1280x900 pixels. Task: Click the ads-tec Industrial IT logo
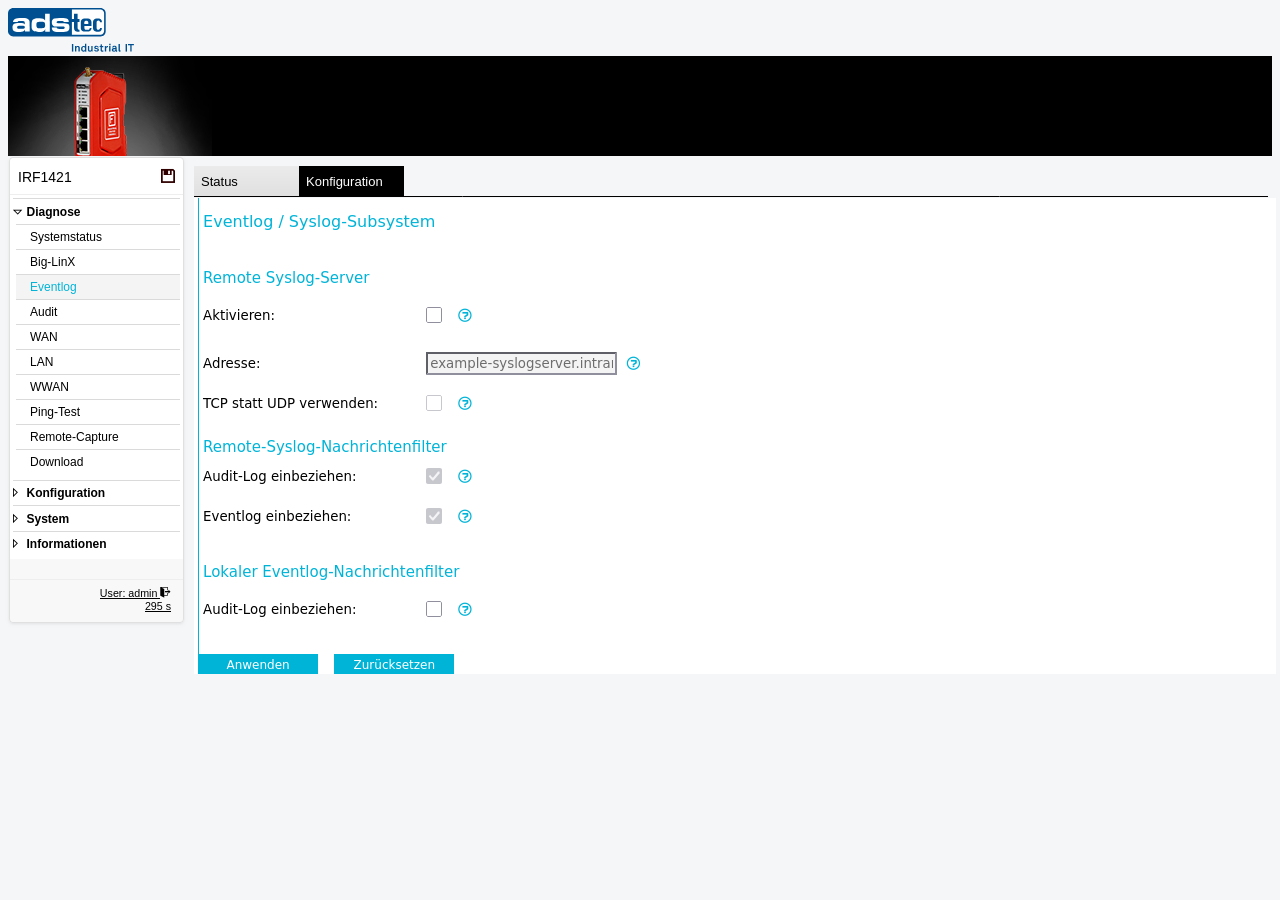71,30
